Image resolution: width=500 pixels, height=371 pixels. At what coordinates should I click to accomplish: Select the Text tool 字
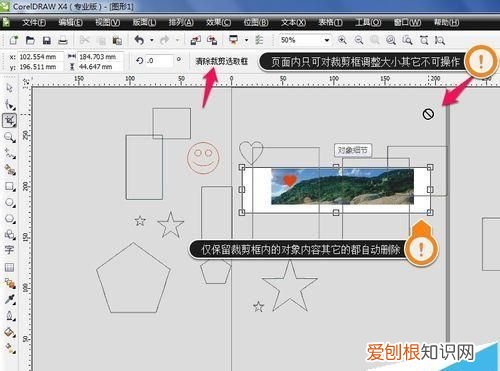click(x=9, y=250)
